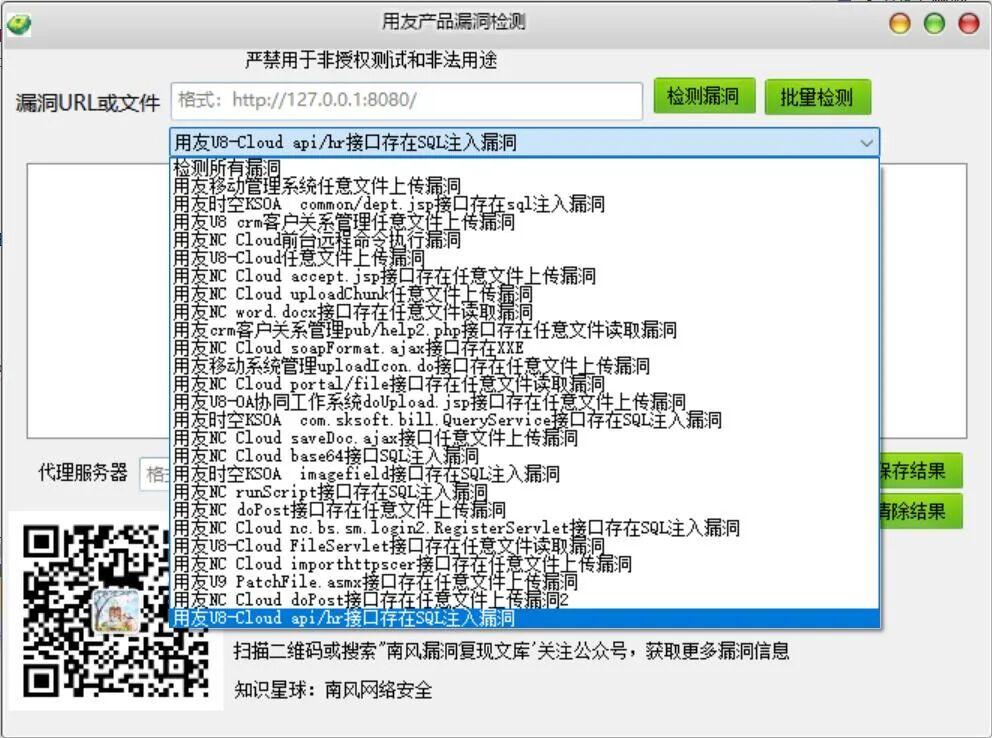Screen dimensions: 992x738
Task: Pick 用友NC Cloud accept.jsp file upload option
Action: tap(524, 276)
